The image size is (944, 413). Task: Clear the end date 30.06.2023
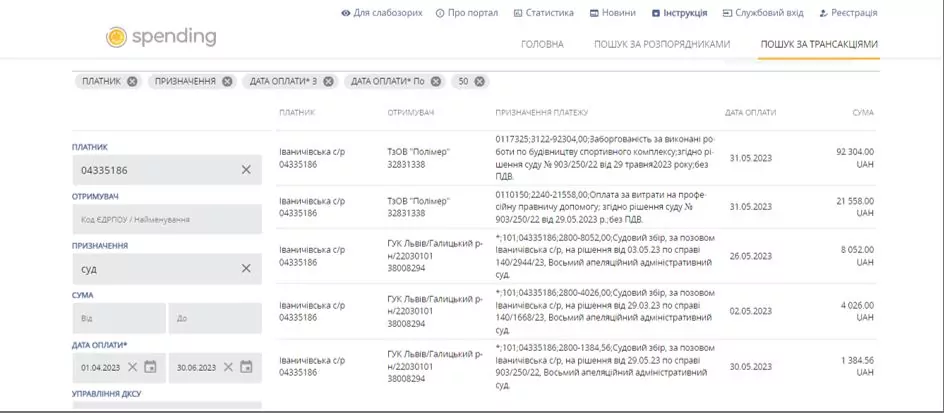(228, 367)
